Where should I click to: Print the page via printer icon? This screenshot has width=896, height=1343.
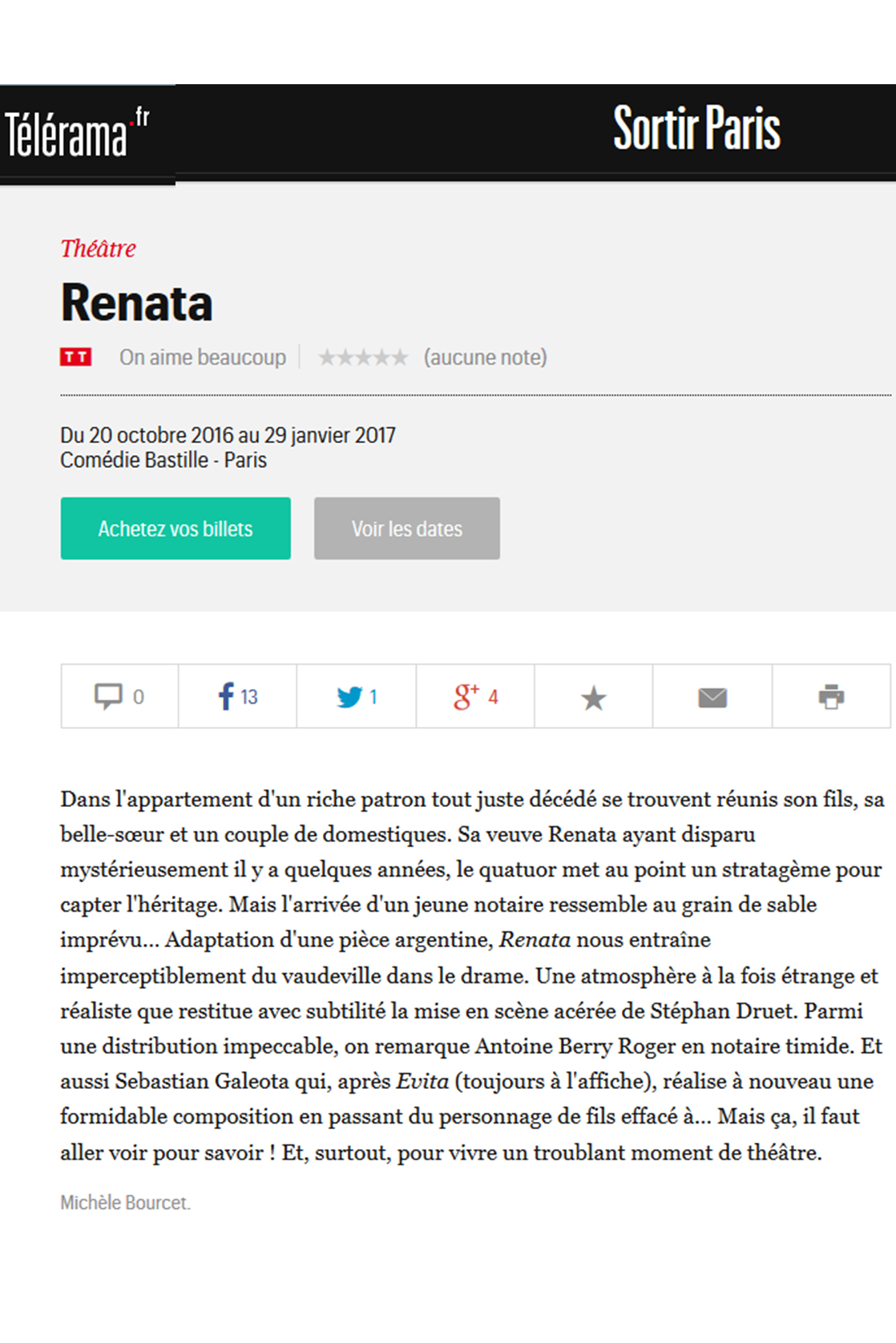pos(831,696)
